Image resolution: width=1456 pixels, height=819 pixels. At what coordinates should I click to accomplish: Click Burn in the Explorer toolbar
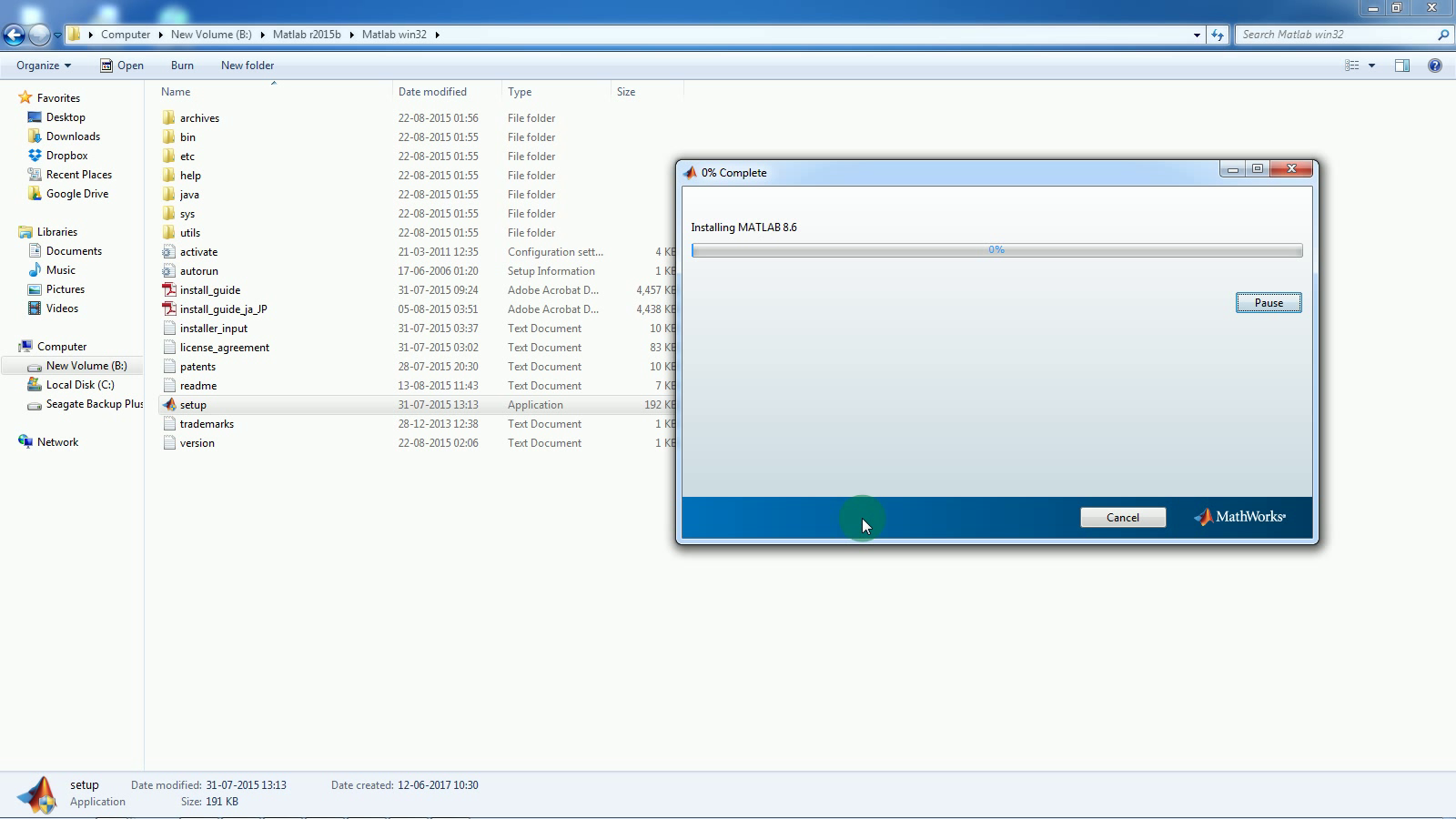click(x=182, y=66)
